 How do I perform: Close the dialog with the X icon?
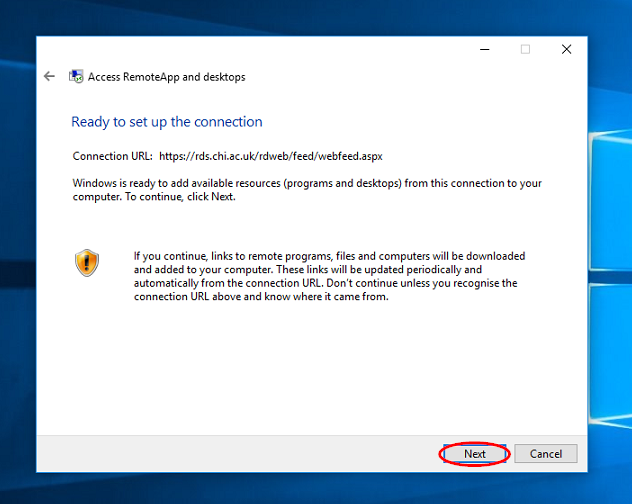566,50
